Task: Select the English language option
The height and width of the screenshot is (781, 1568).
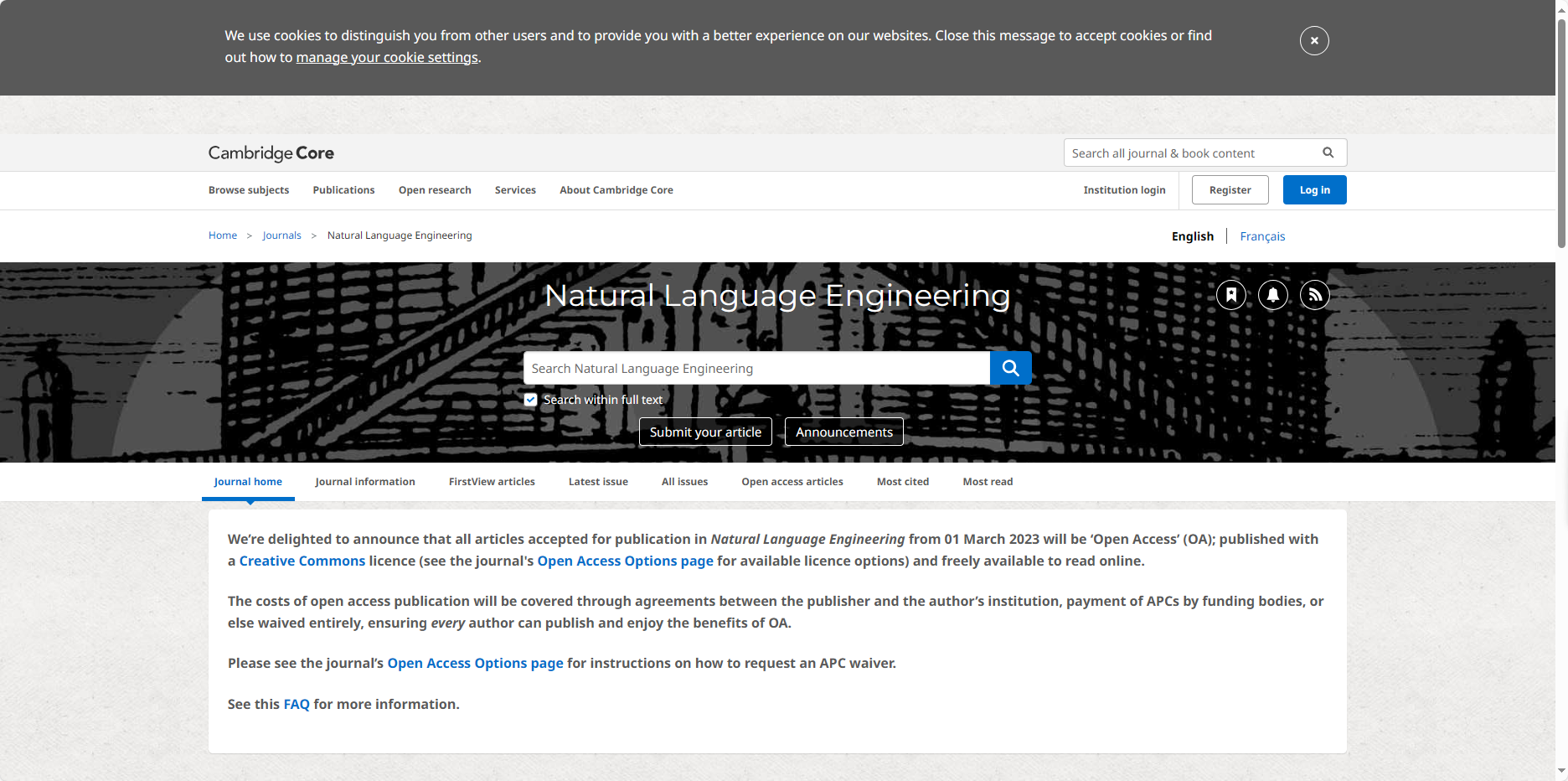Action: click(x=1193, y=236)
